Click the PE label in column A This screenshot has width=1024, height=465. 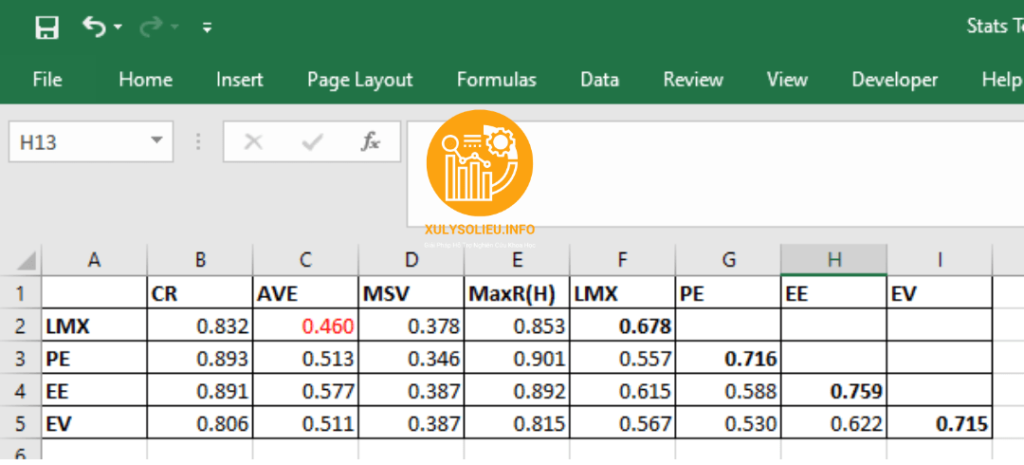(x=95, y=359)
